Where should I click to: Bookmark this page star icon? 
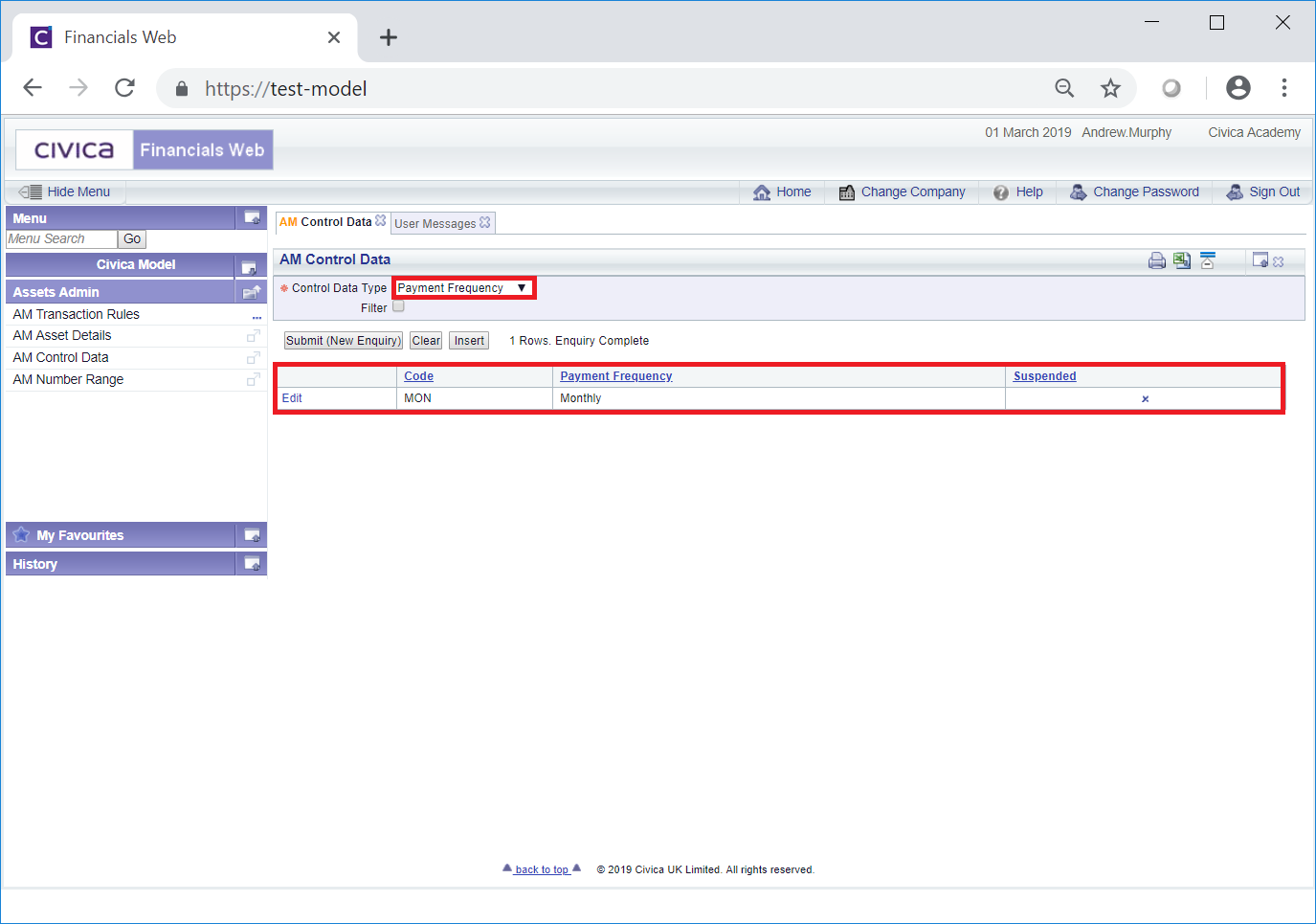point(1110,88)
